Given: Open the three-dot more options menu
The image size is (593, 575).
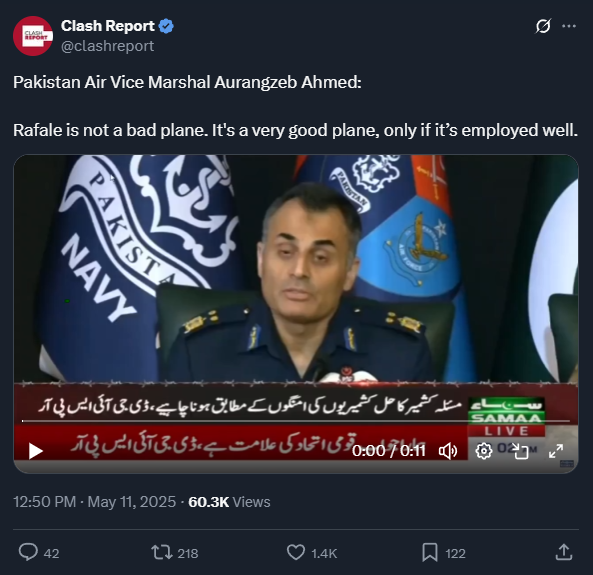Looking at the screenshot, I should click(x=569, y=26).
